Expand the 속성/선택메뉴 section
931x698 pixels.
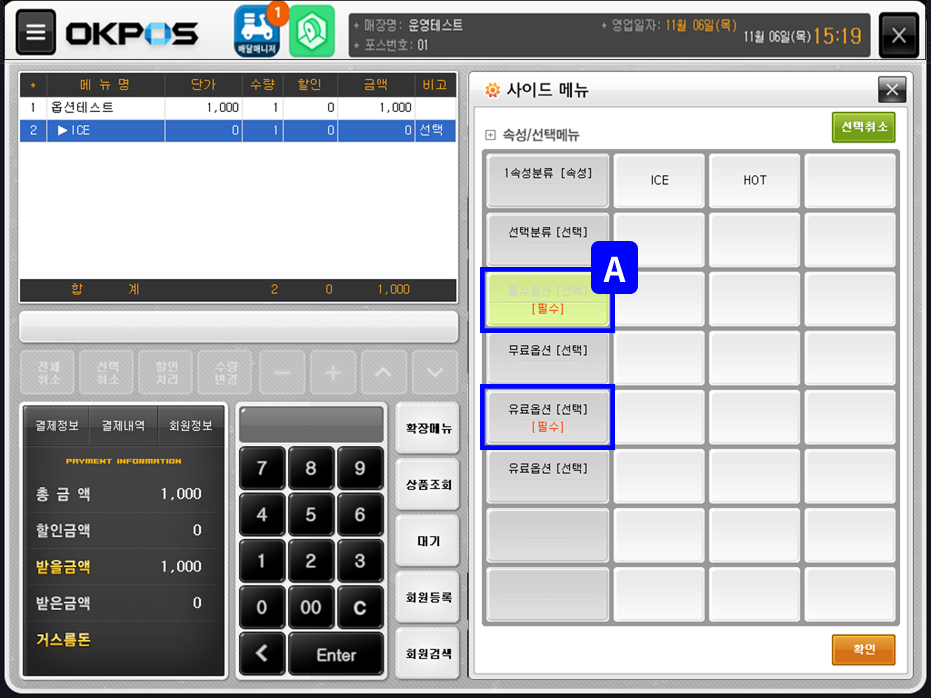pyautogui.click(x=491, y=135)
